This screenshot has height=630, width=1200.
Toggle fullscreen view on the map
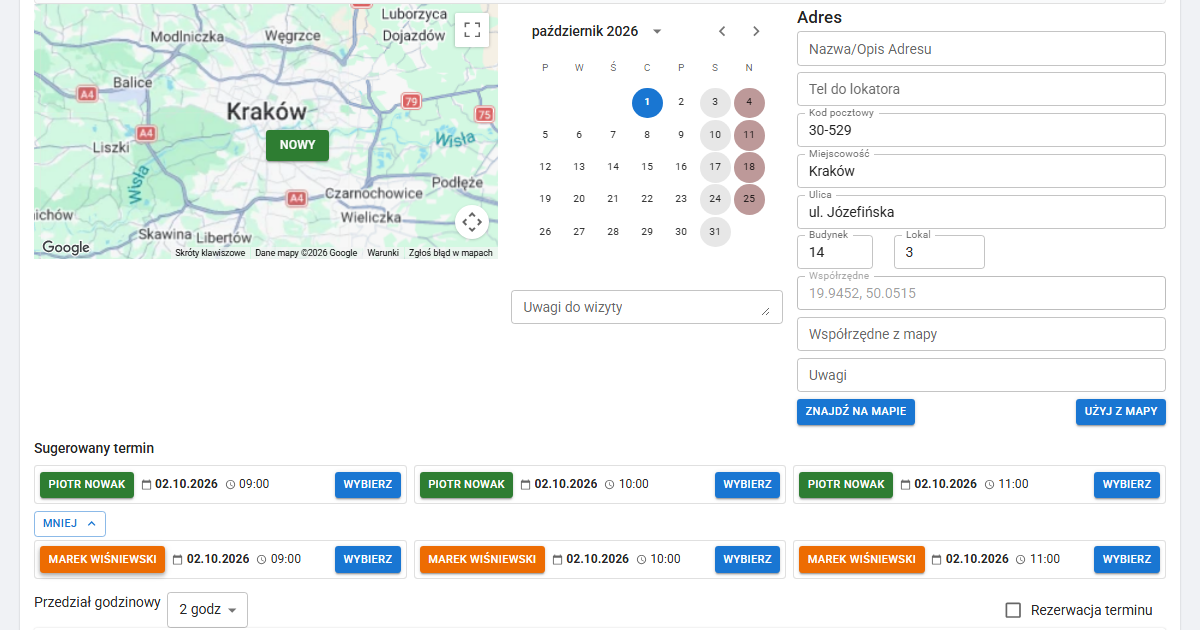(472, 30)
